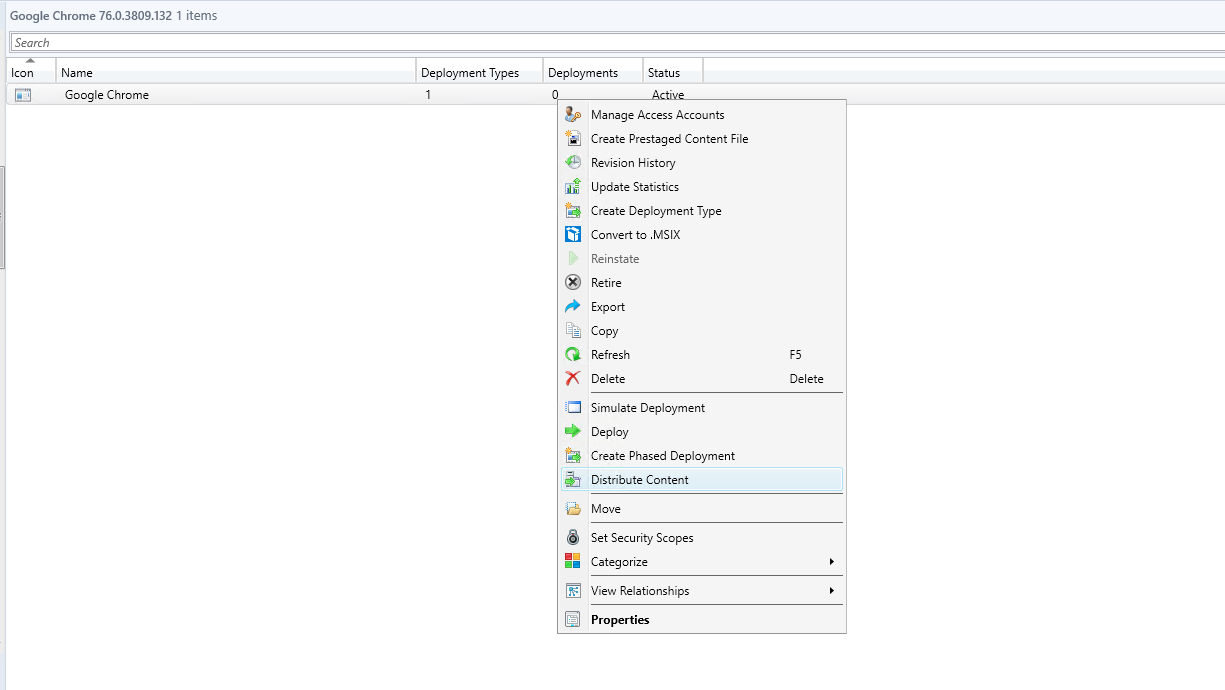The height and width of the screenshot is (690, 1225).
Task: Select Retire from the menu
Action: coord(702,283)
